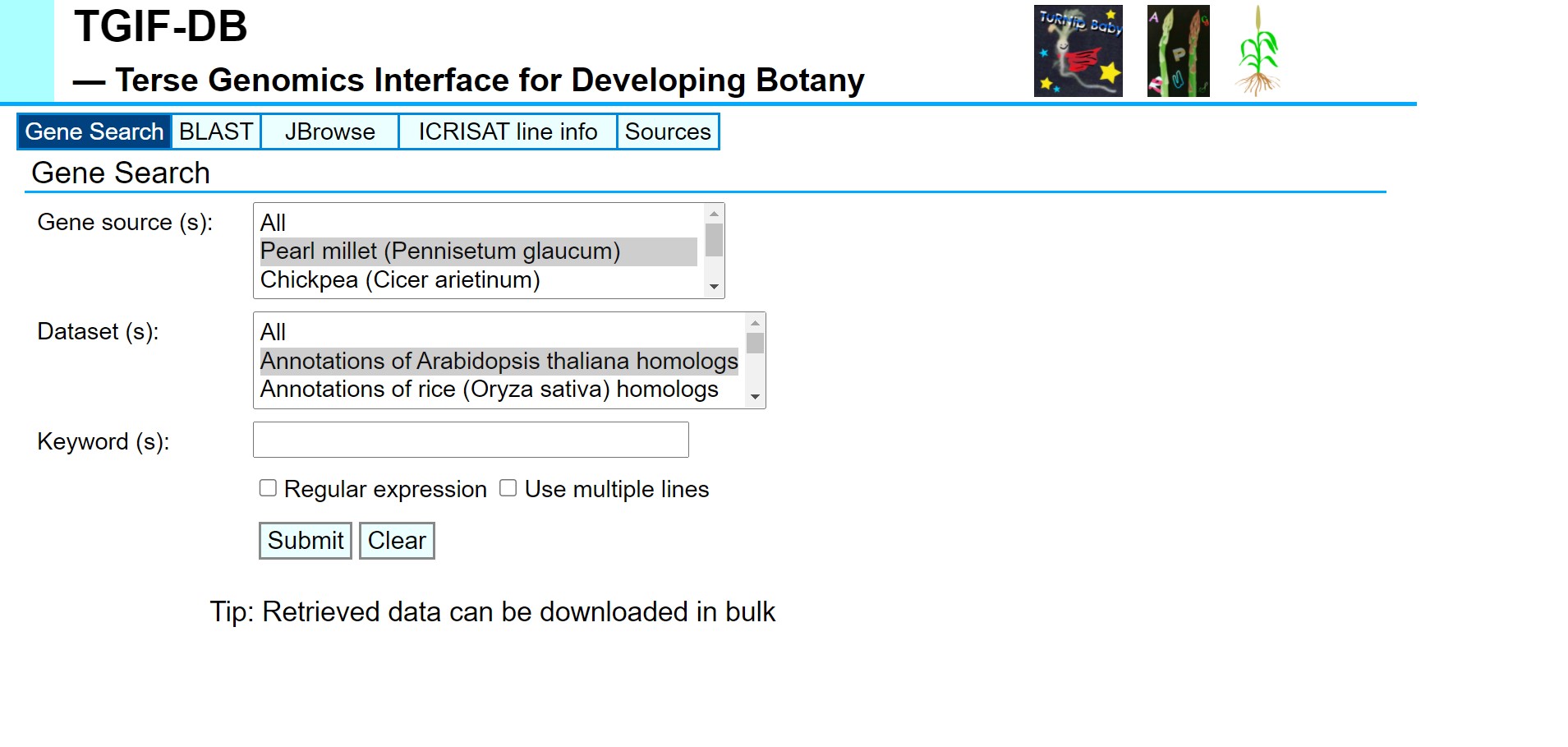Click Gene source list scroll-down arrow
Screen dimensions: 1568x747
click(714, 287)
